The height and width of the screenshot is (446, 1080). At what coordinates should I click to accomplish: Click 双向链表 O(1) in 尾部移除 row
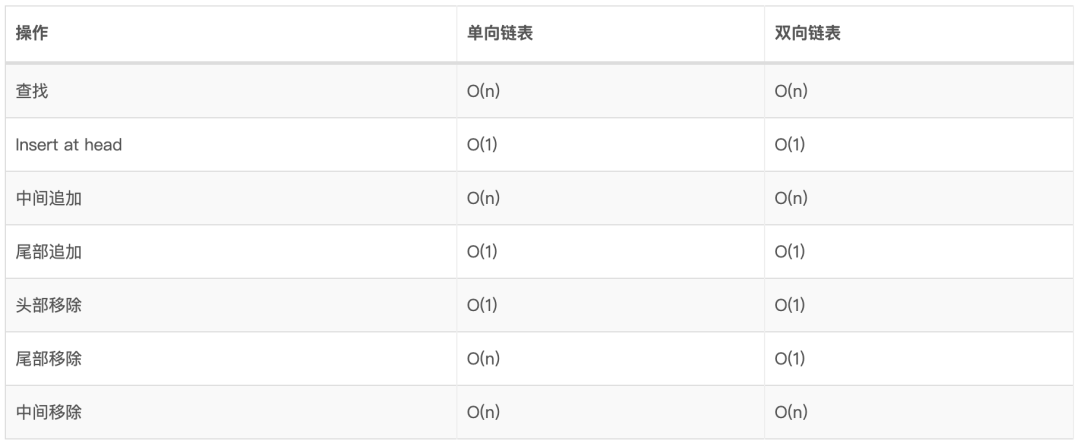pyautogui.click(x=789, y=359)
